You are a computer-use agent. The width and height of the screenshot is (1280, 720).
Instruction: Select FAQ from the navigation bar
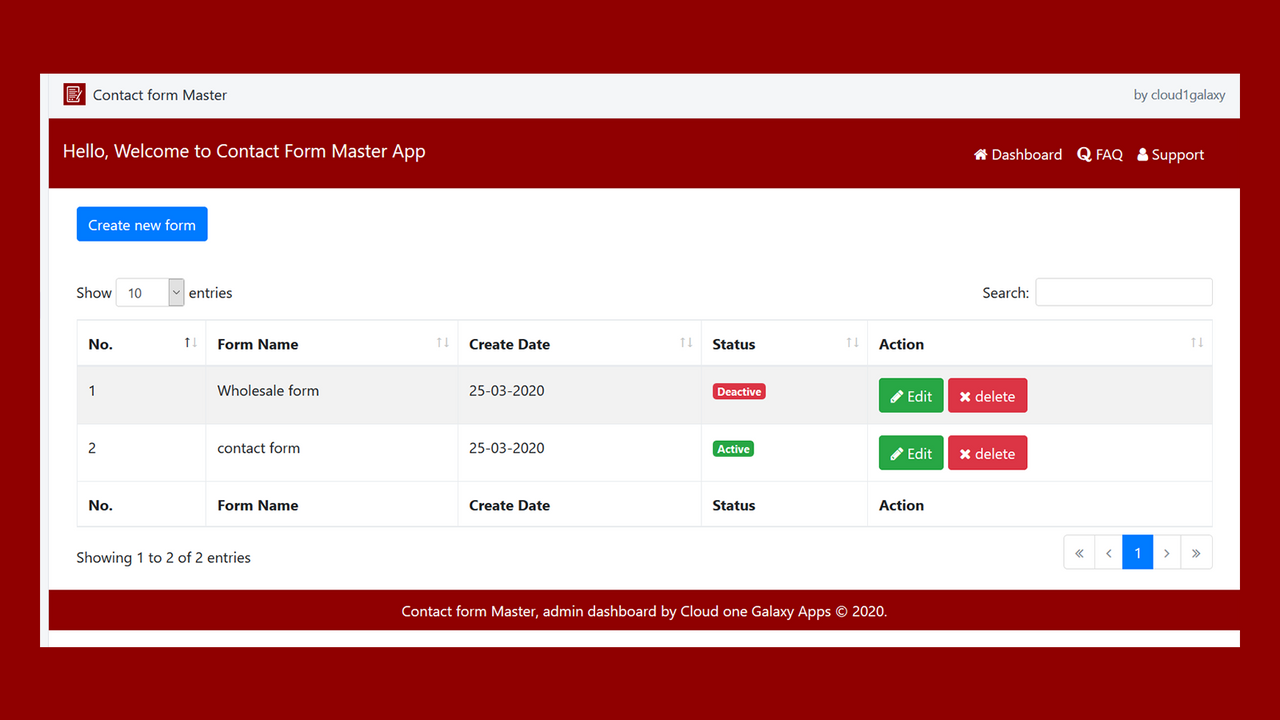[1109, 154]
